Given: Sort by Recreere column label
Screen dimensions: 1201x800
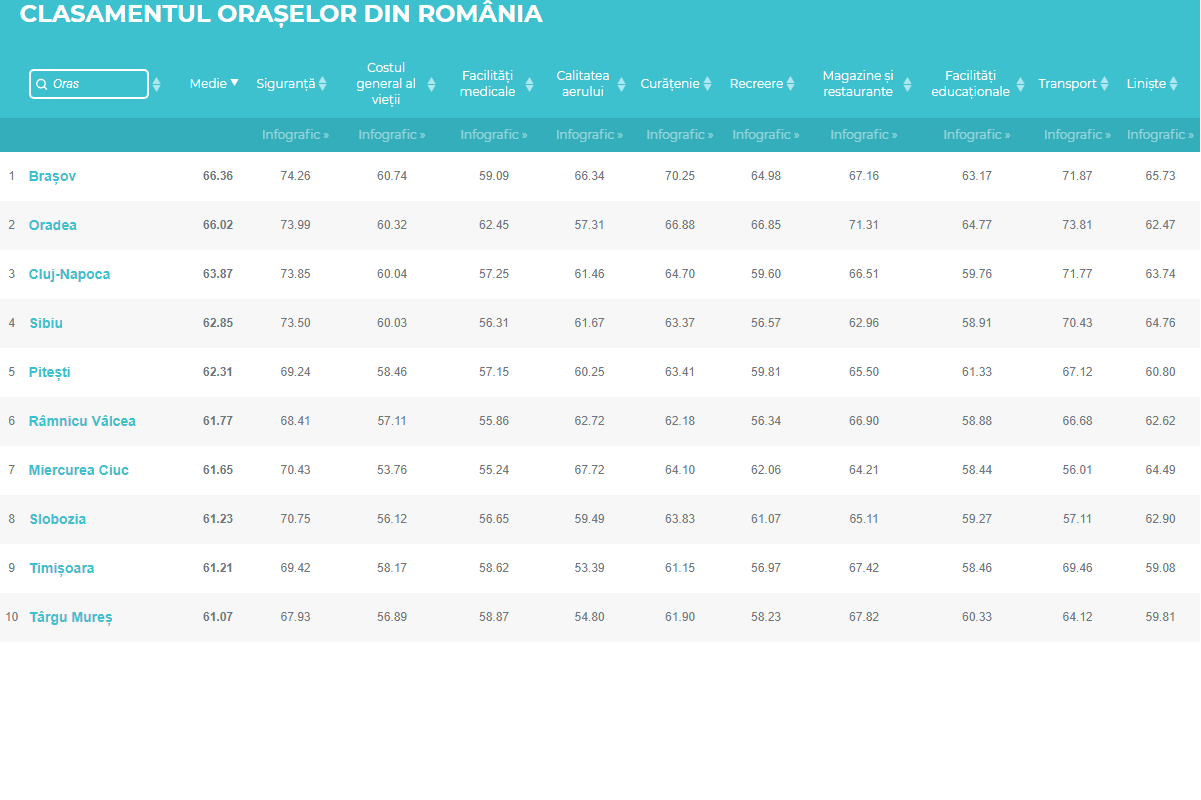Looking at the screenshot, I should (x=756, y=84).
